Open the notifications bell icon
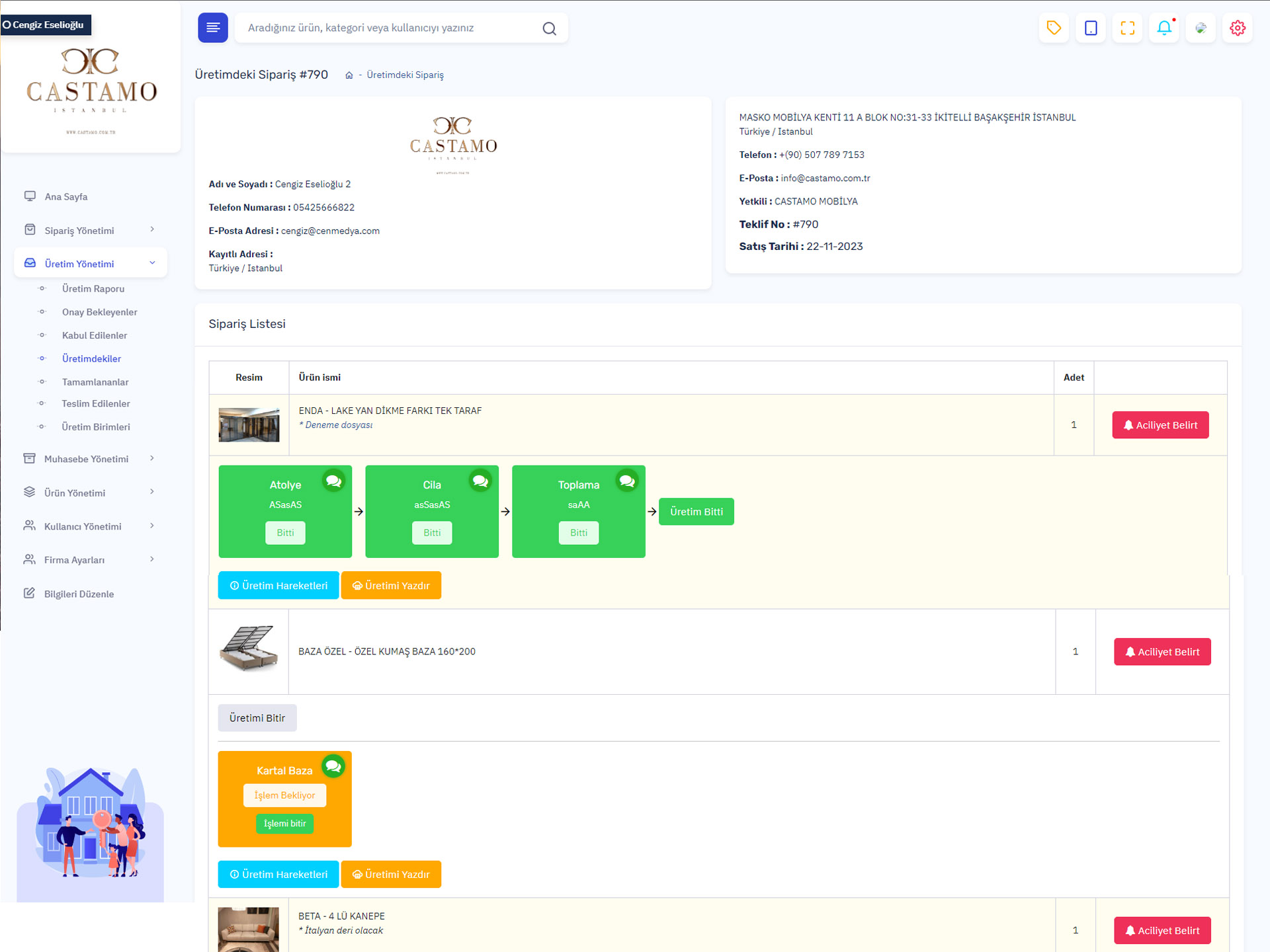This screenshot has width=1270, height=952. [x=1164, y=28]
